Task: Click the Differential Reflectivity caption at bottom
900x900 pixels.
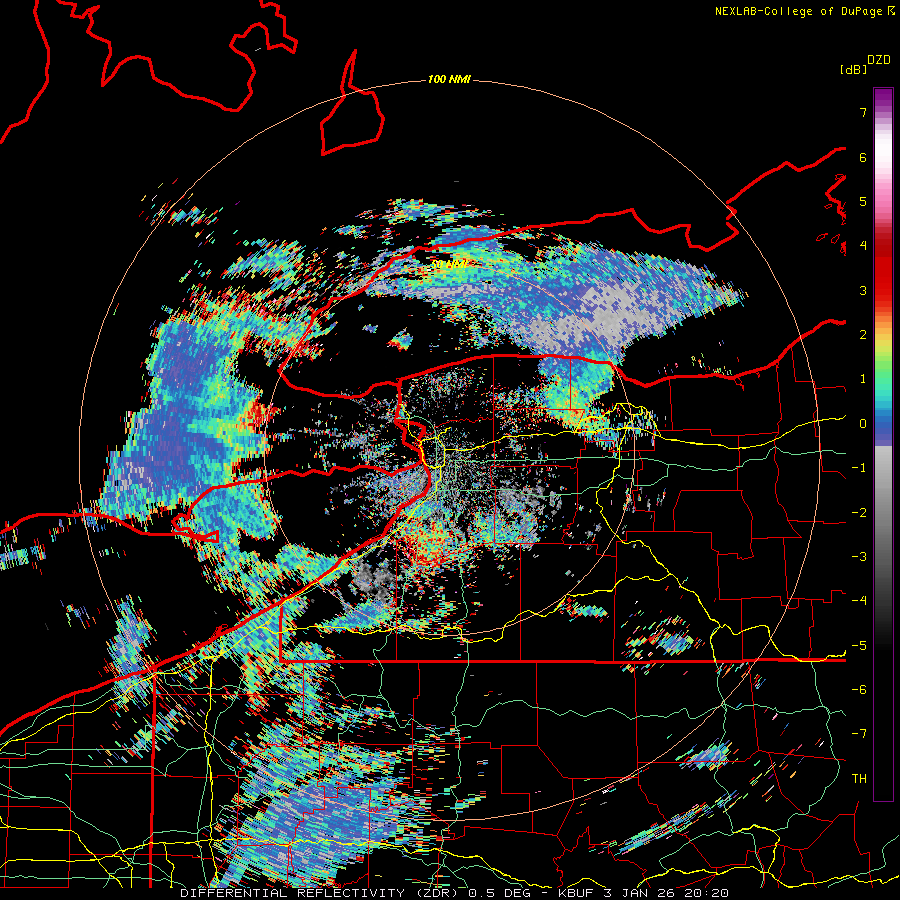Action: [455, 893]
